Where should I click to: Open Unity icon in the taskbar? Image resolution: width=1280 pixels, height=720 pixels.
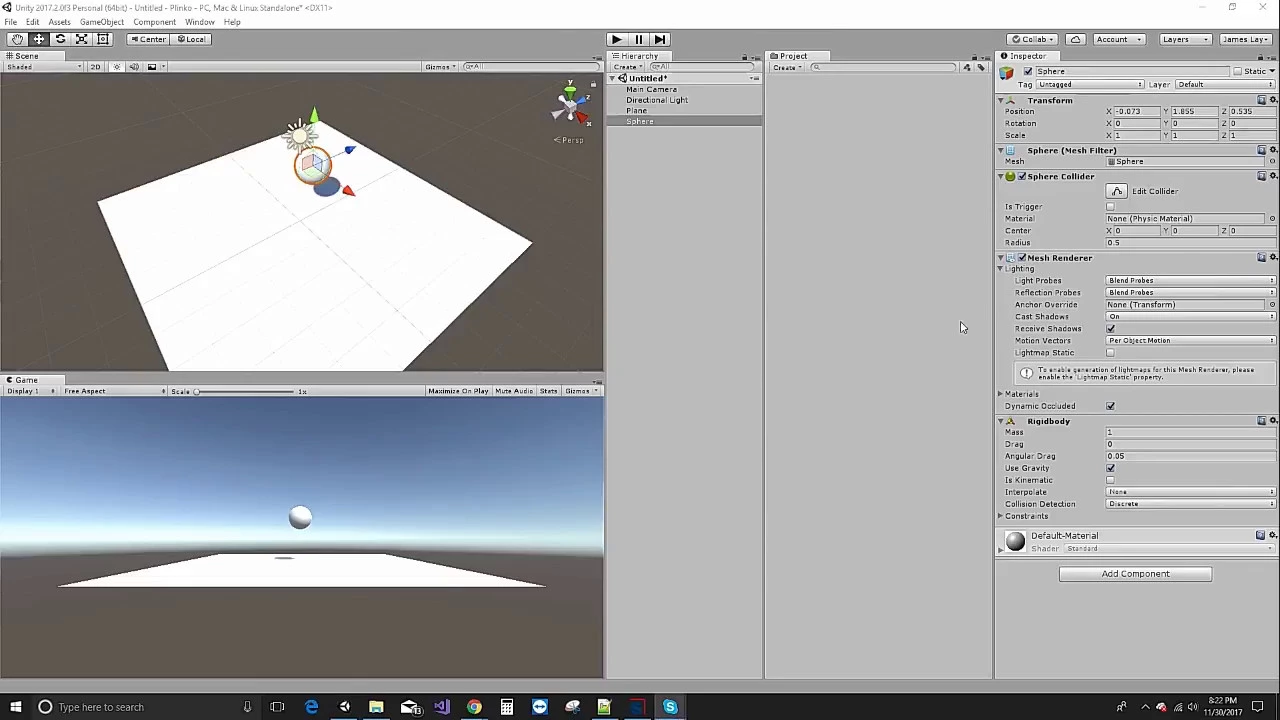pyautogui.click(x=344, y=707)
